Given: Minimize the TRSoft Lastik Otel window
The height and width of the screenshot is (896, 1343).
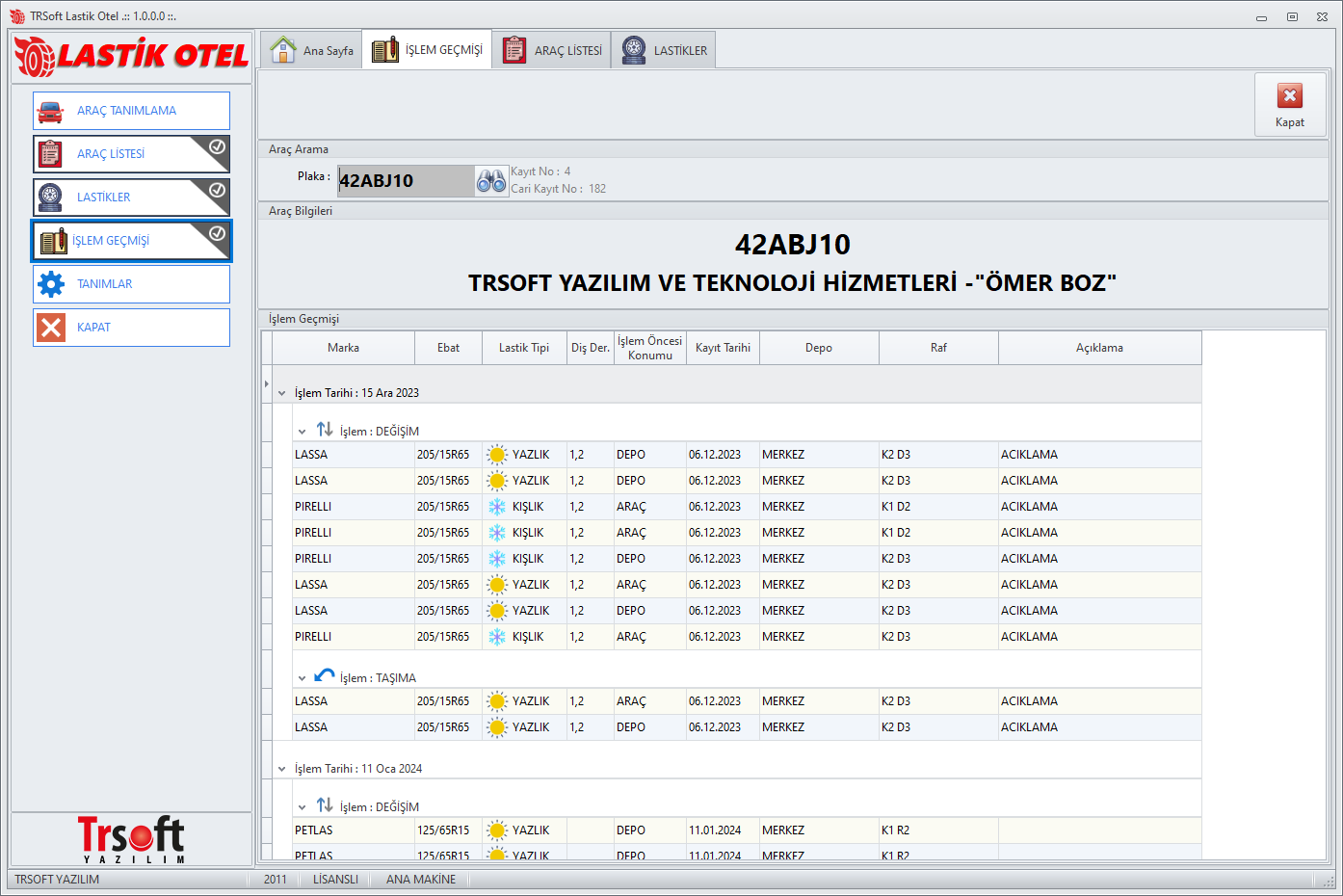Looking at the screenshot, I should click(x=1261, y=16).
